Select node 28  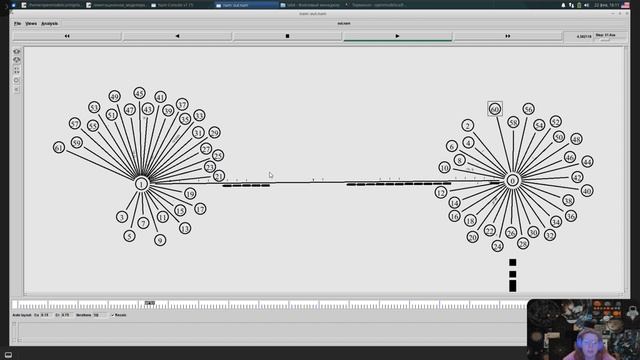(x=523, y=244)
